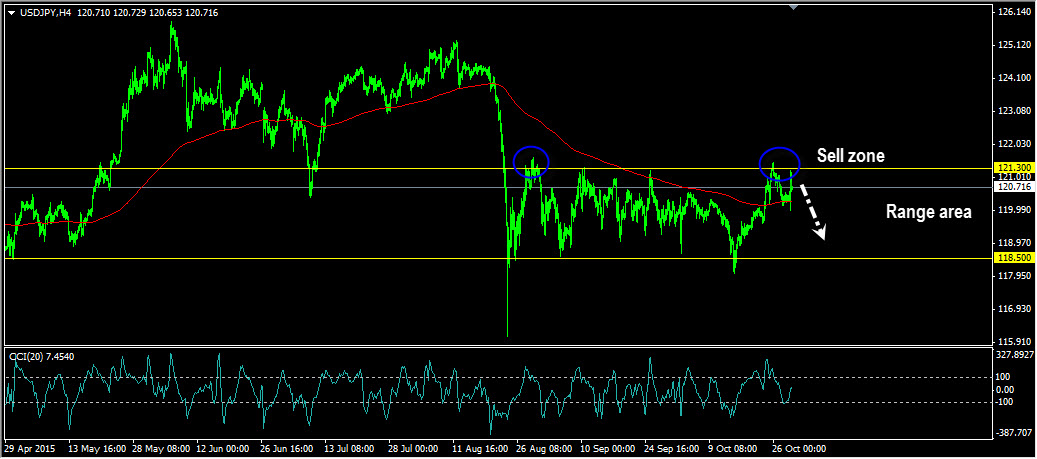Click the 10 Sep 00:00 time label
1037x459 pixels.
pyautogui.click(x=609, y=448)
